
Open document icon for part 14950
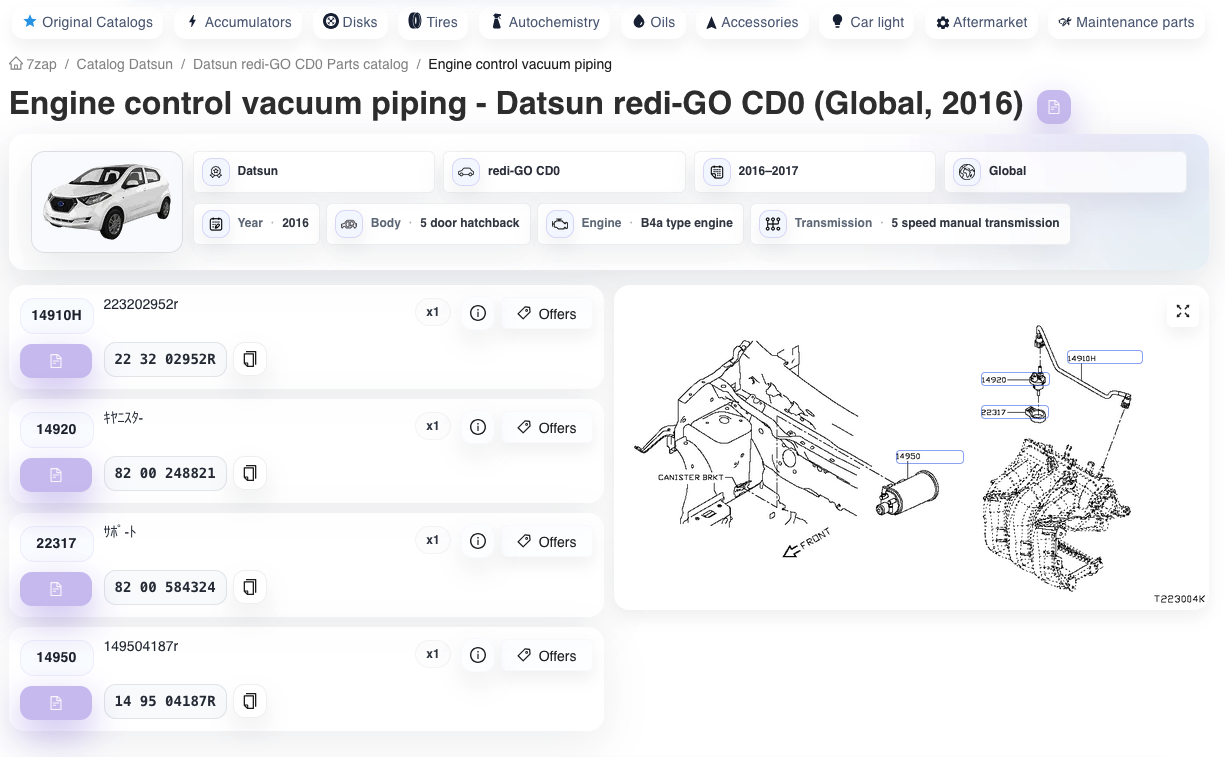tap(56, 702)
